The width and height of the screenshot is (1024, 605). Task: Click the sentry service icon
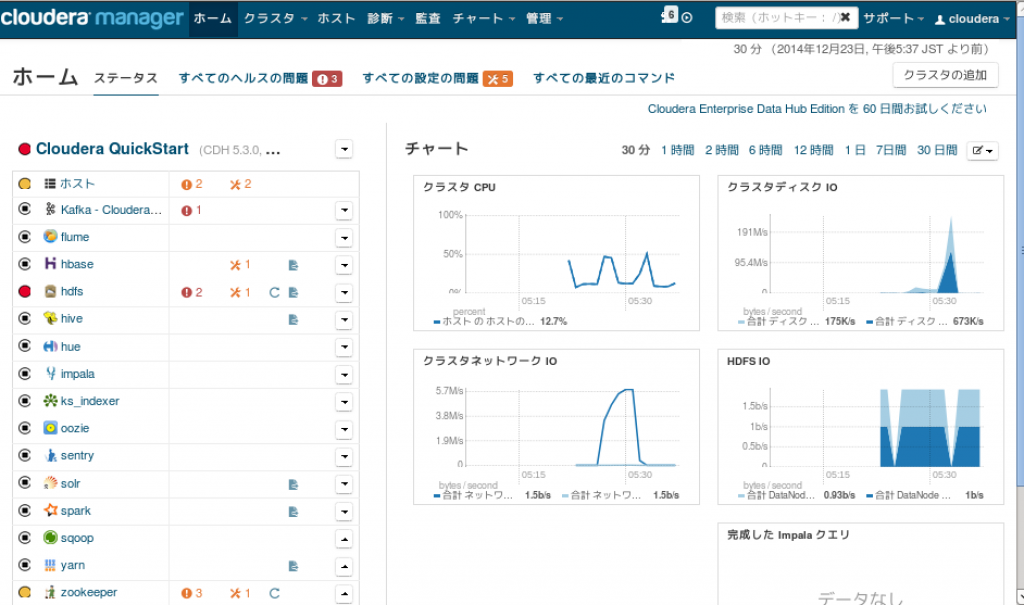(x=50, y=455)
